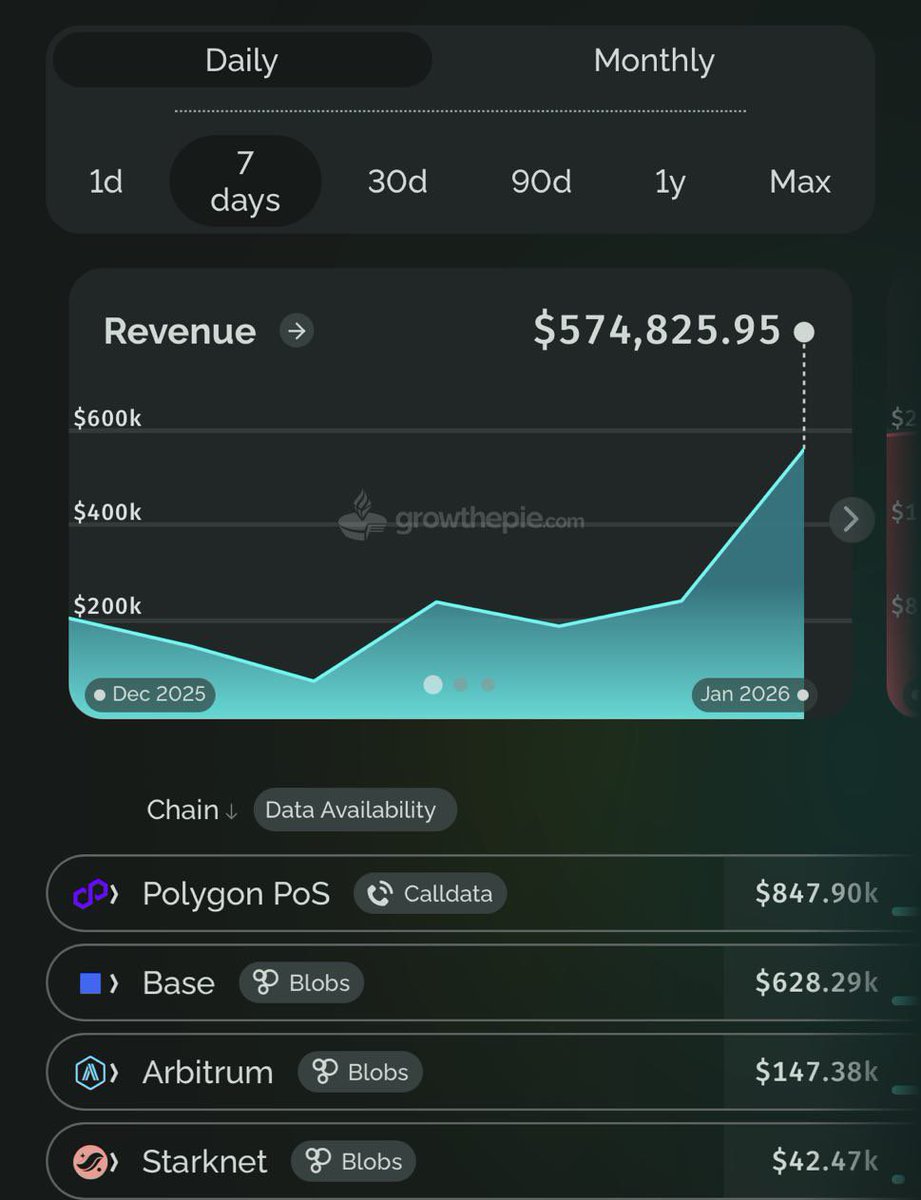Open the Starknet chain name
Image resolution: width=921 pixels, height=1200 pixels.
coord(204,1161)
